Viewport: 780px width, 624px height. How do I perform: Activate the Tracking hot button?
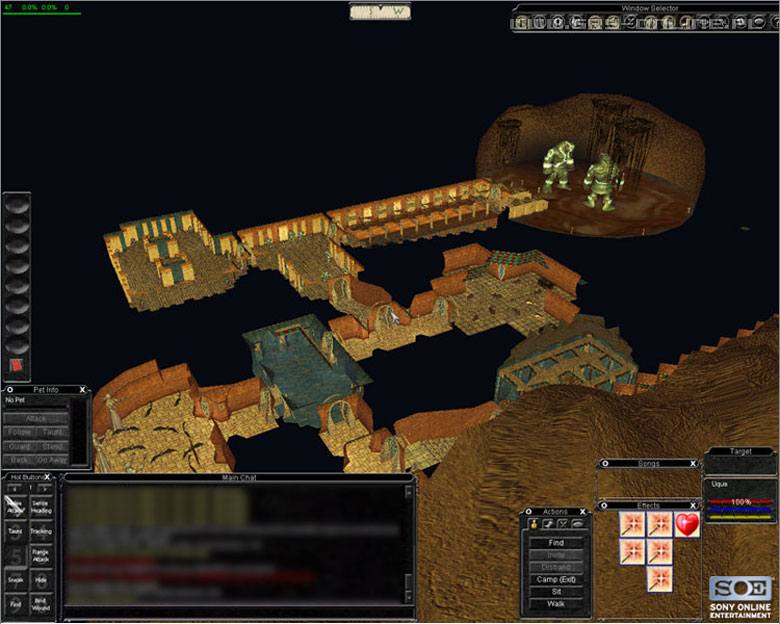[41, 531]
